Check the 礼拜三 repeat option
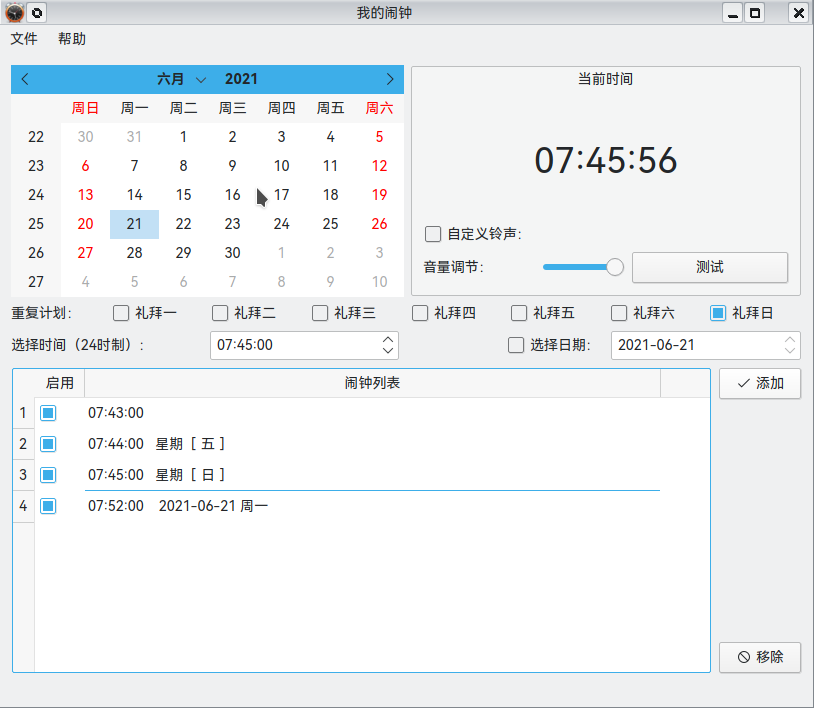This screenshot has width=814, height=708. [320, 313]
